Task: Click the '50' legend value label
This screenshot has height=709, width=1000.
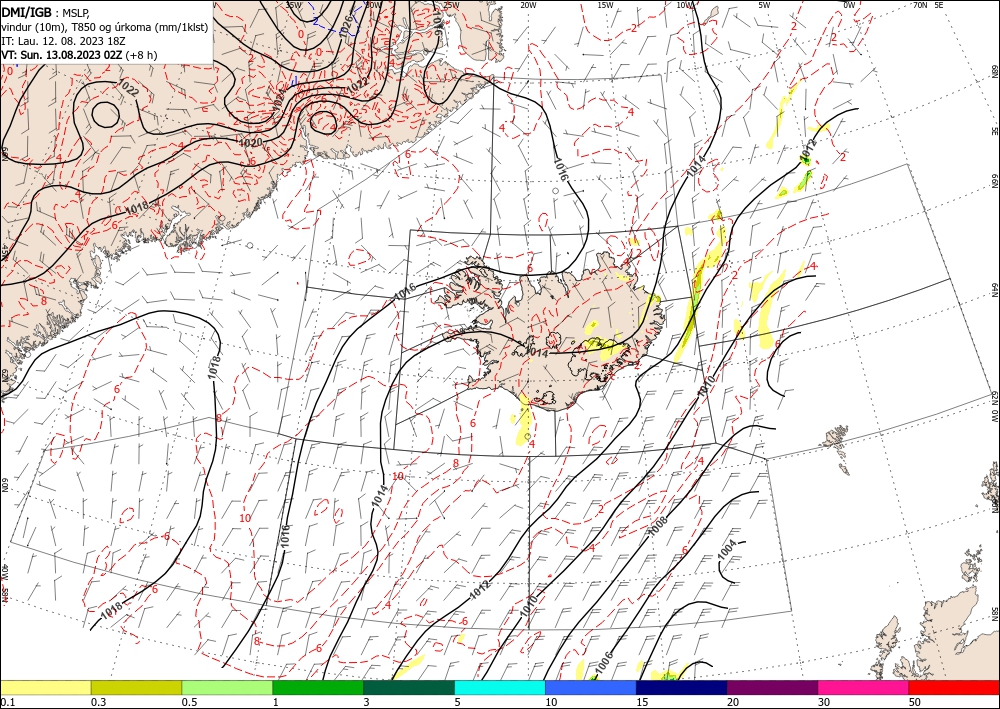Action: point(915,702)
